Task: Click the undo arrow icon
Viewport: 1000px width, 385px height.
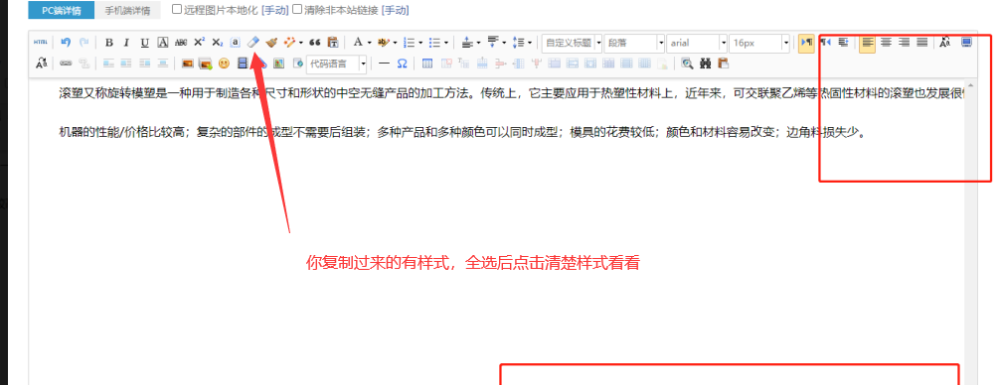Action: (x=66, y=43)
